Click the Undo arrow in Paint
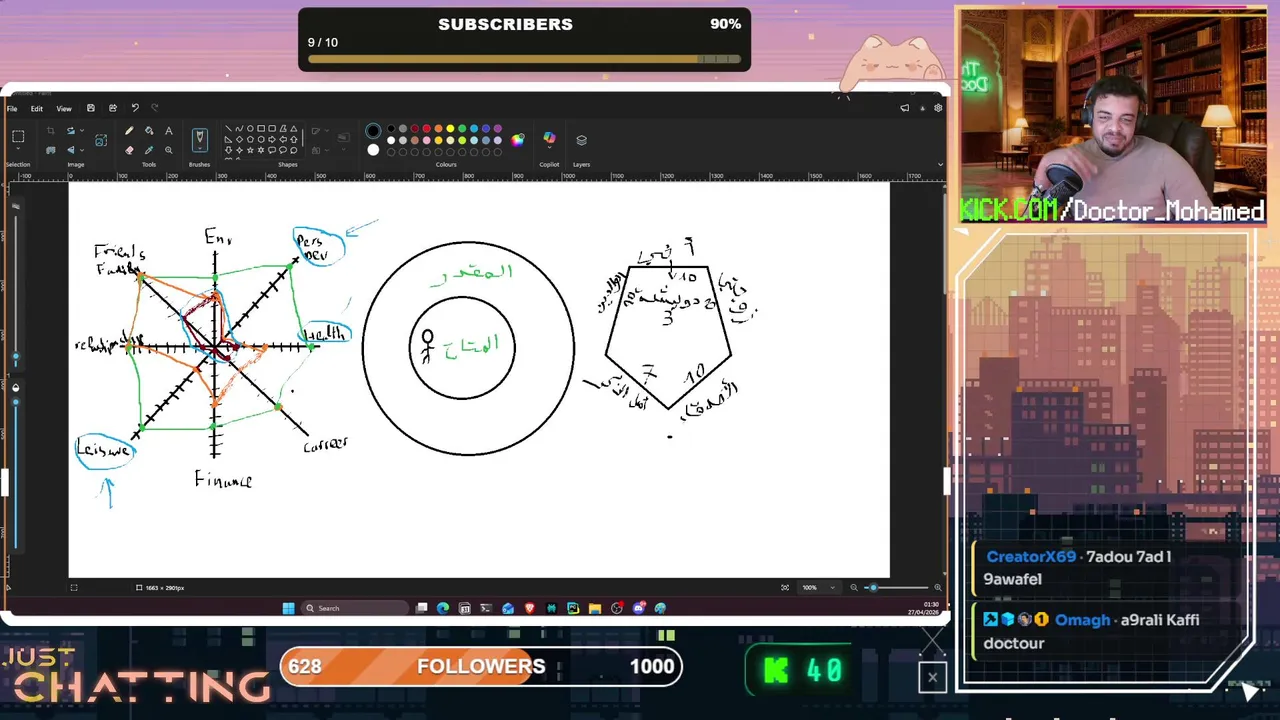 [x=135, y=108]
